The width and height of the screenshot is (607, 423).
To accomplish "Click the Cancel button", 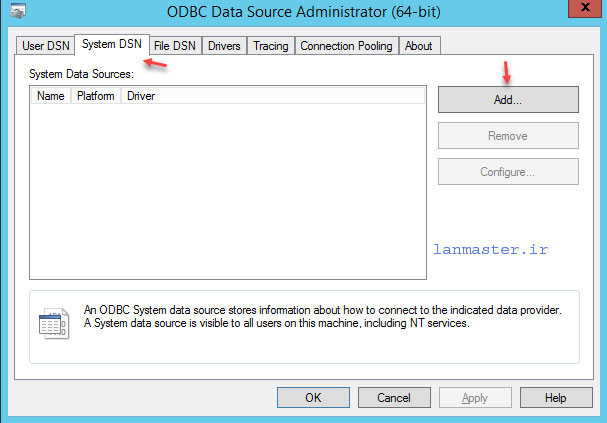I will pyautogui.click(x=394, y=397).
